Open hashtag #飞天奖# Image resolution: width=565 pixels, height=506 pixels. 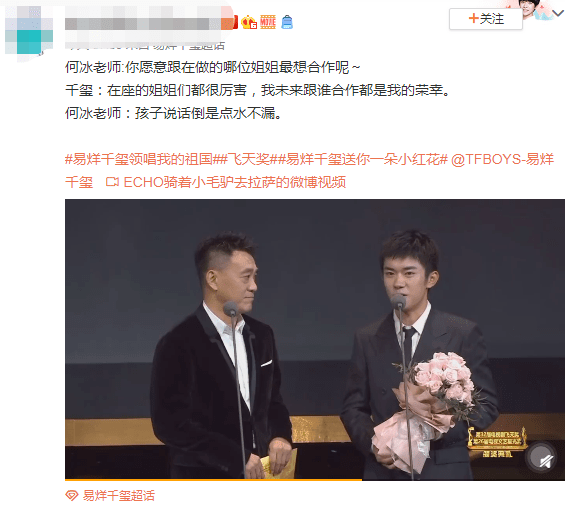tap(249, 159)
